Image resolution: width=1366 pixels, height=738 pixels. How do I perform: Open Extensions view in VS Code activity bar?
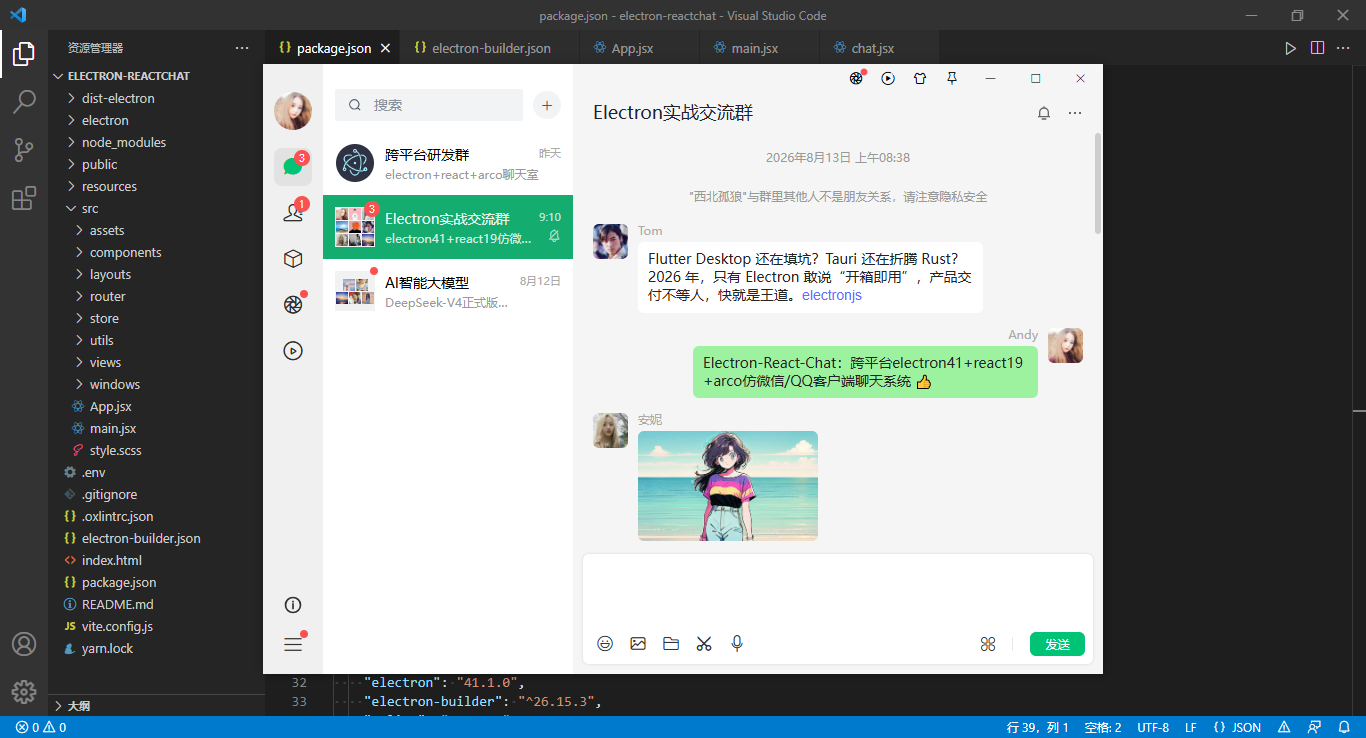(x=24, y=198)
